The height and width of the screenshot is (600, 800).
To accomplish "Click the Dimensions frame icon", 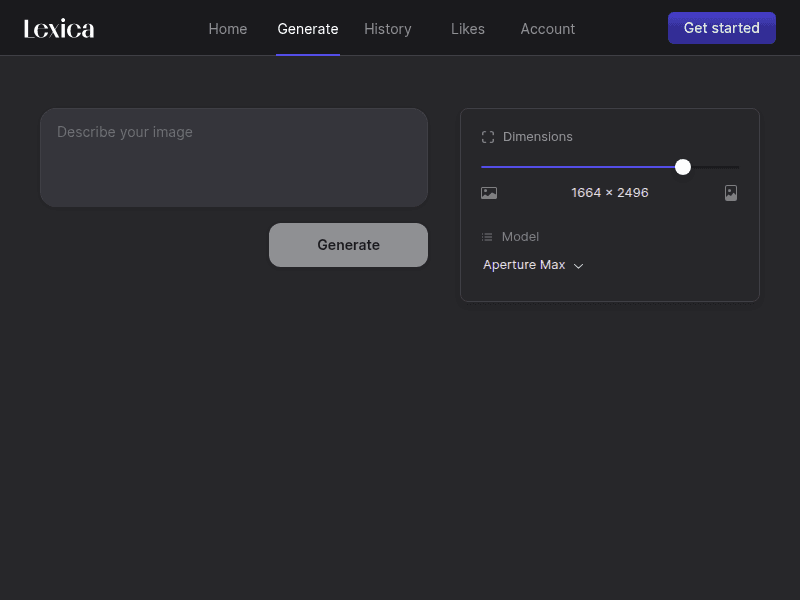I will [488, 137].
